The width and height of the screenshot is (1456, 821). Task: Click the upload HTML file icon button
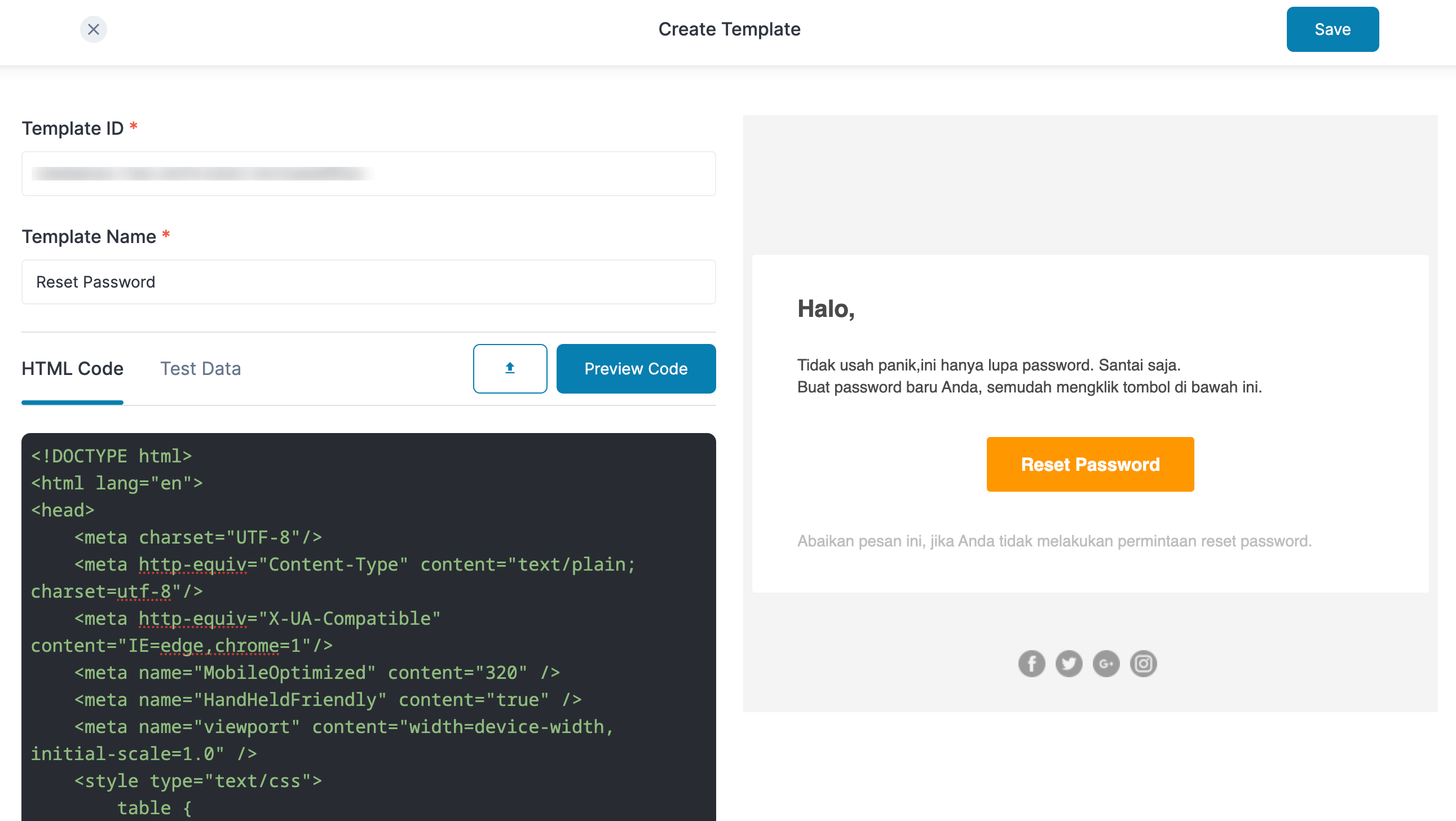[509, 368]
